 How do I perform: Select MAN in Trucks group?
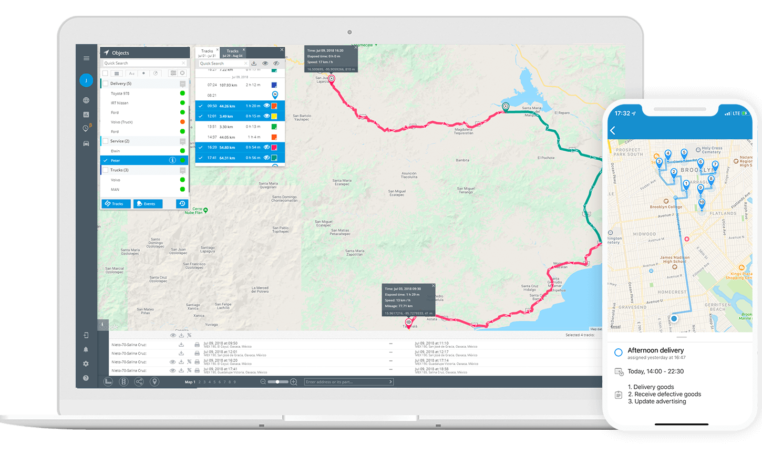(x=144, y=190)
